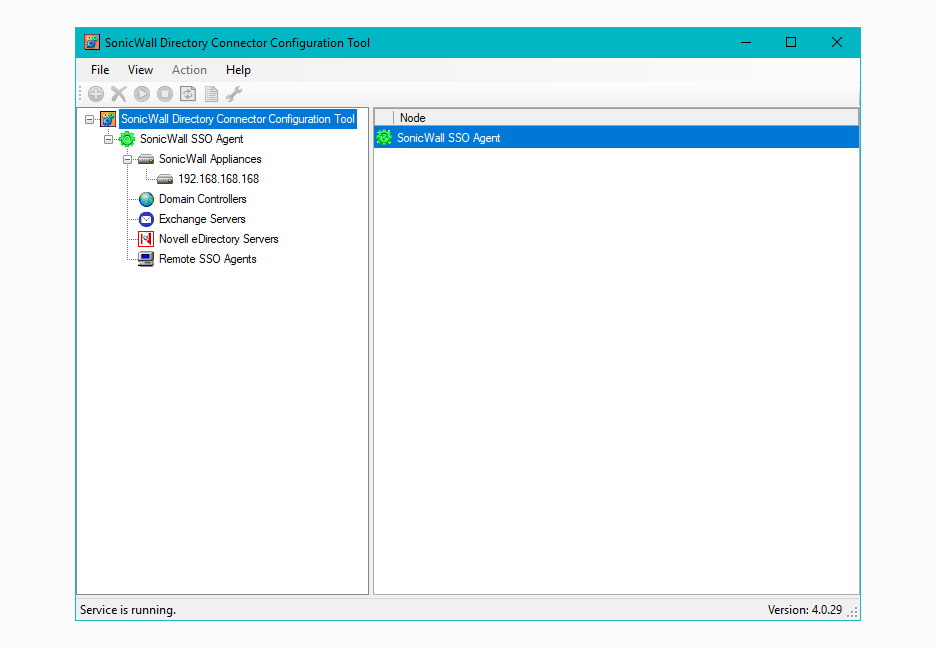Click the 192.168.168.168 appliance icon
The height and width of the screenshot is (648, 936).
(165, 179)
